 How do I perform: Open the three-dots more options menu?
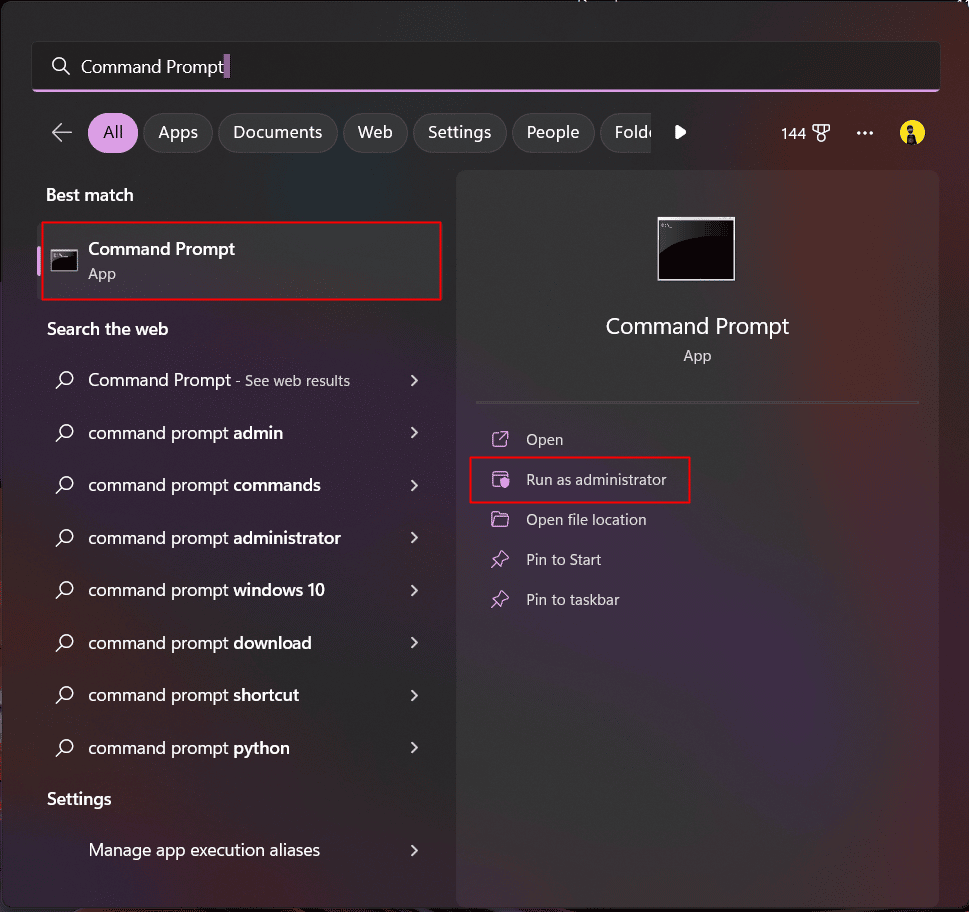click(865, 133)
